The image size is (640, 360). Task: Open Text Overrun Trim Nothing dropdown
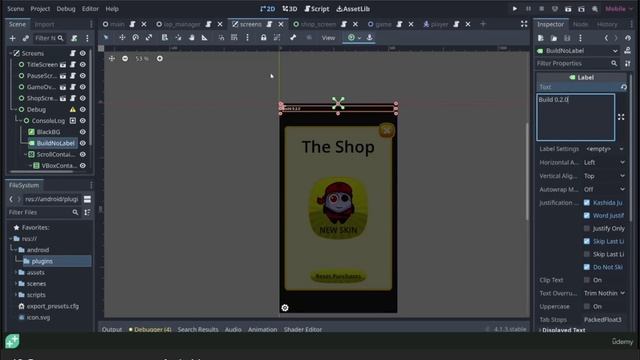coord(604,293)
